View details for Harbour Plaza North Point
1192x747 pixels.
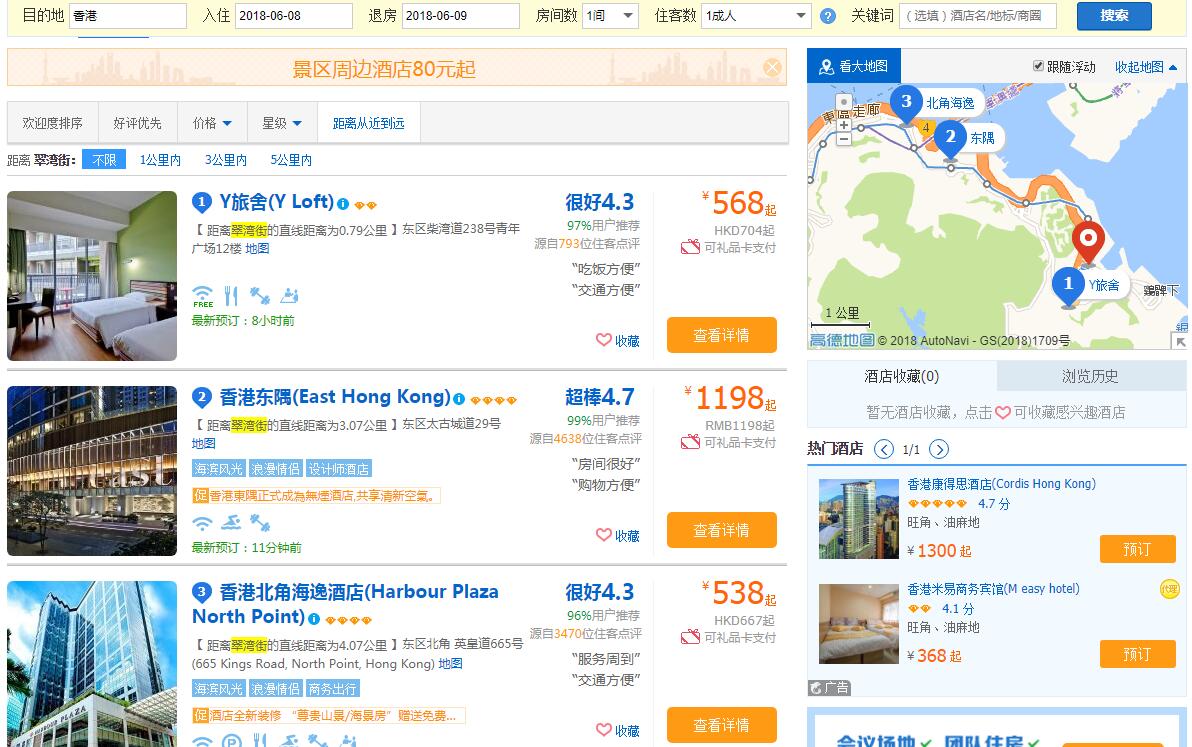[721, 725]
